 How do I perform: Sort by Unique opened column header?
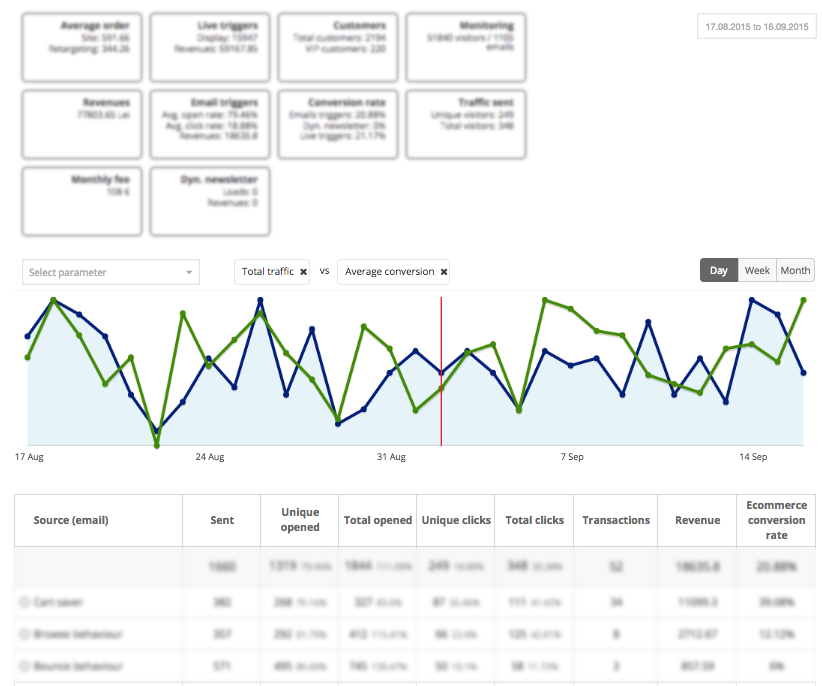click(300, 519)
